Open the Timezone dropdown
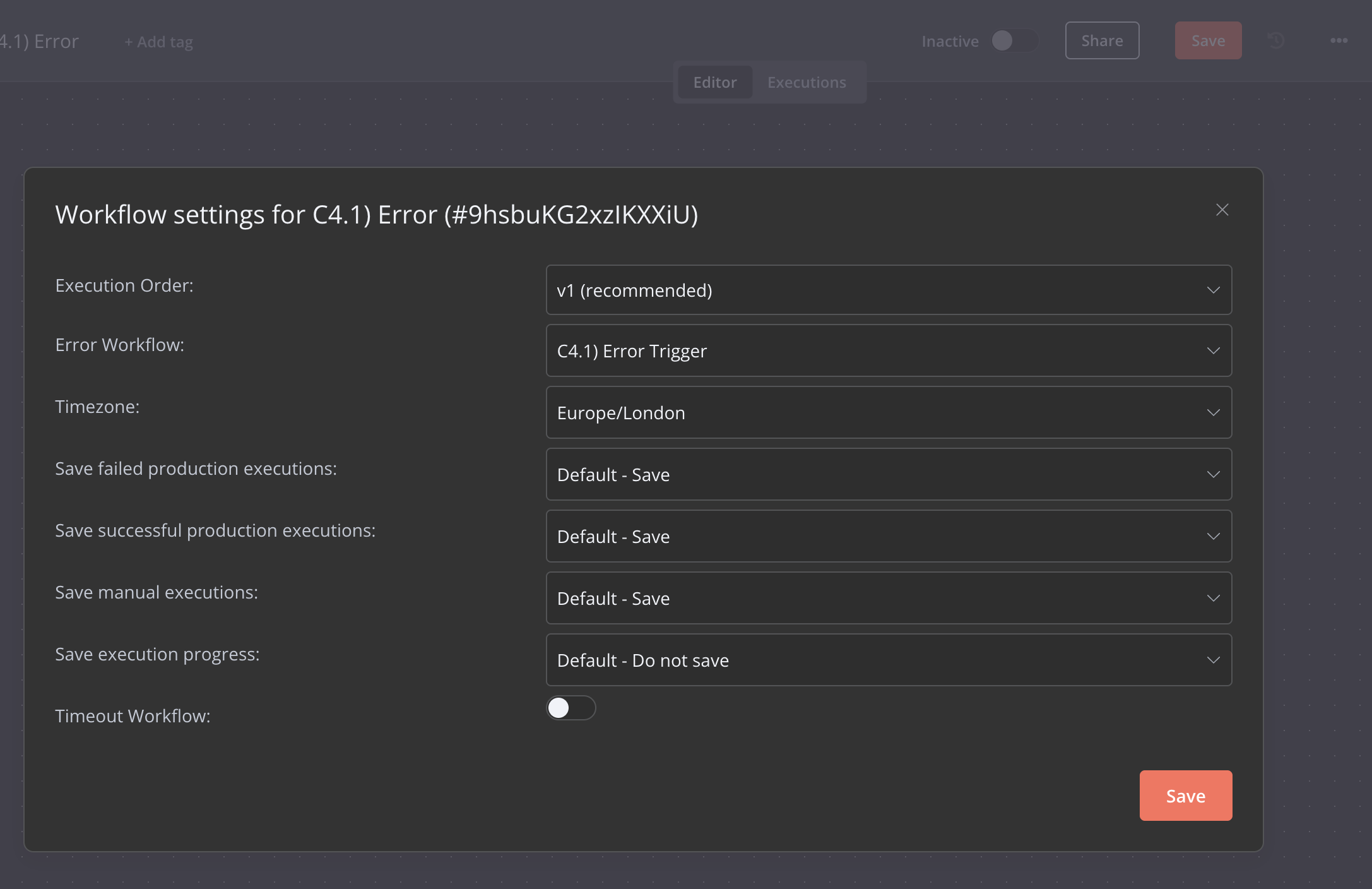Image resolution: width=1372 pixels, height=889 pixels. [889, 412]
